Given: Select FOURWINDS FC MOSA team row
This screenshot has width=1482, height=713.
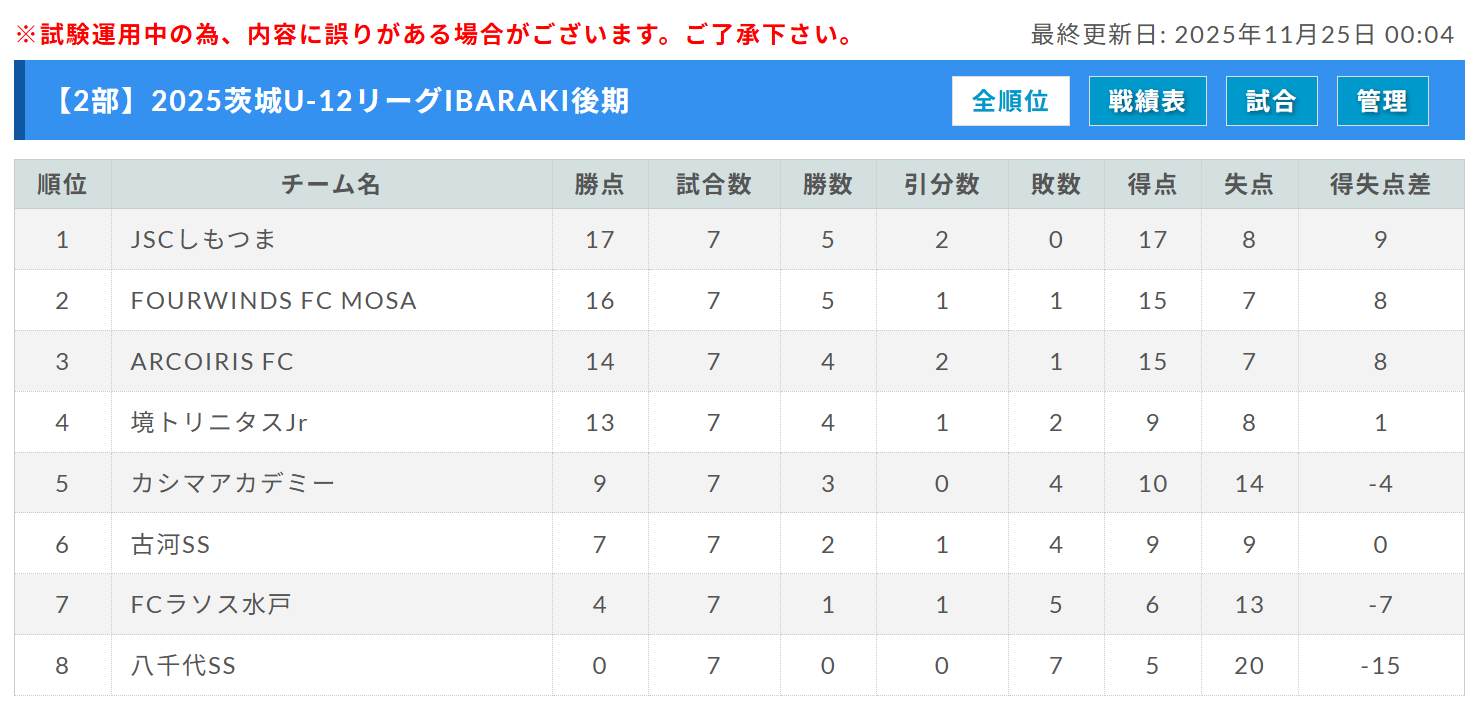Looking at the screenshot, I should pyautogui.click(x=273, y=301).
